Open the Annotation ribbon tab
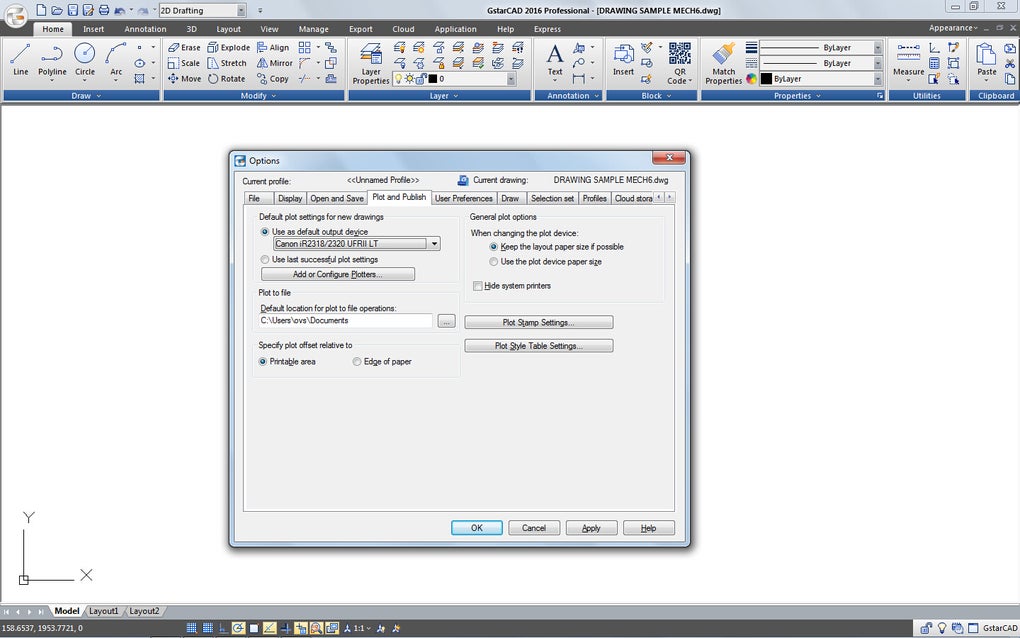Image resolution: width=1020 pixels, height=638 pixels. (145, 29)
